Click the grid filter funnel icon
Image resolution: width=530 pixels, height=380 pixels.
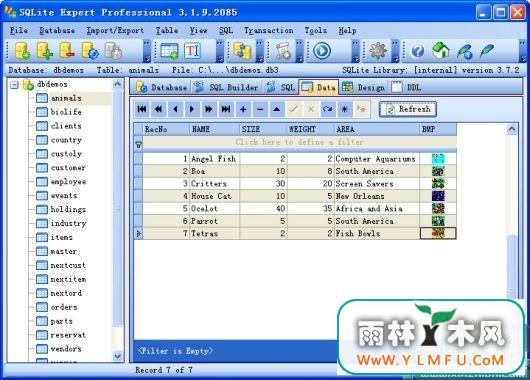(138, 145)
